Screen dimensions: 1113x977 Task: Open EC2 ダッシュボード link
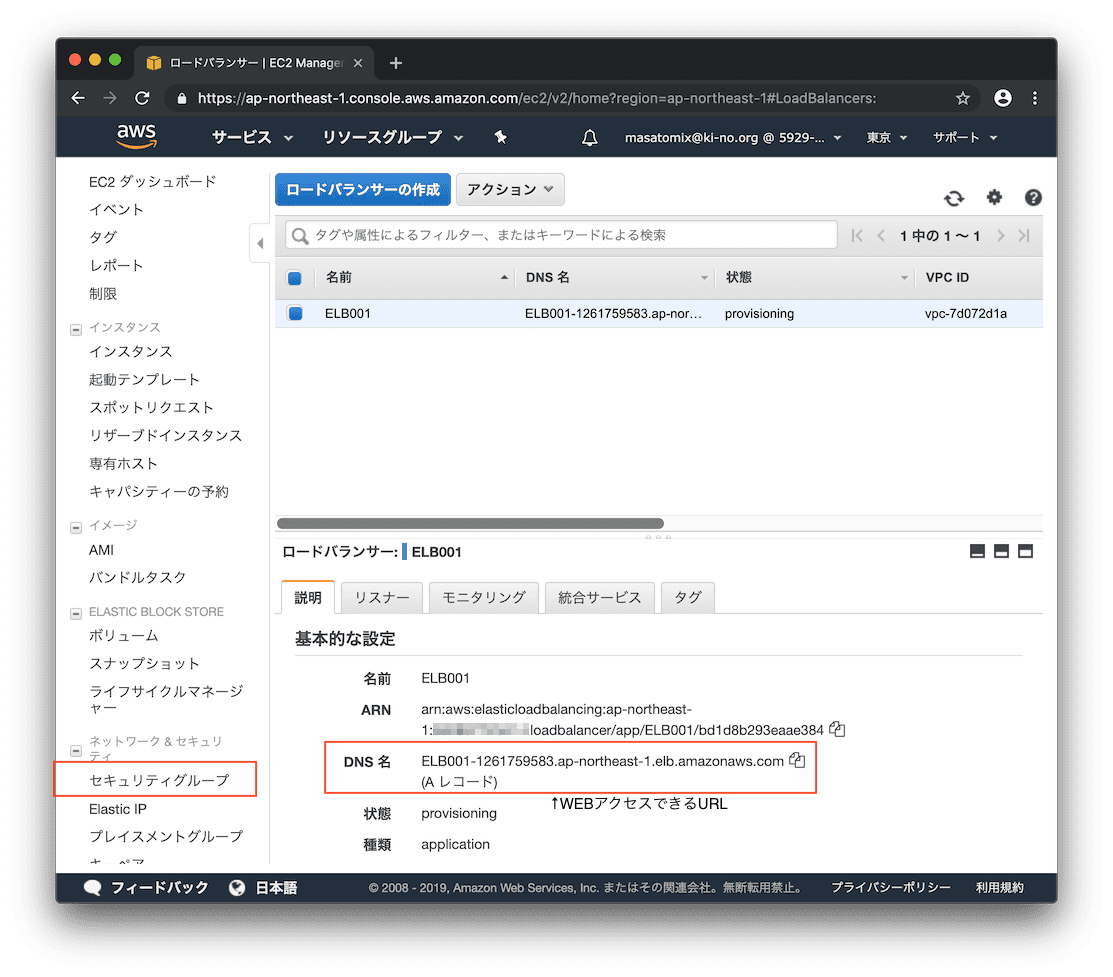point(153,182)
